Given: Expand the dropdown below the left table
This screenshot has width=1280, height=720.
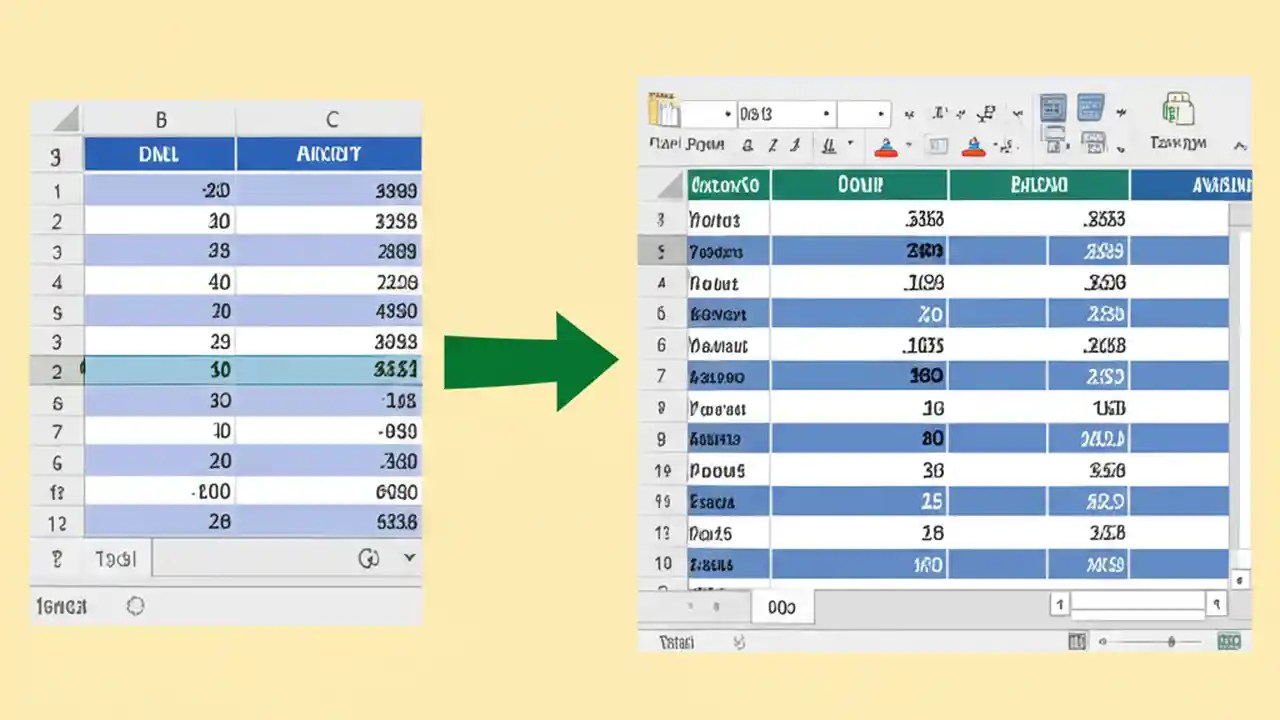Looking at the screenshot, I should [x=410, y=558].
